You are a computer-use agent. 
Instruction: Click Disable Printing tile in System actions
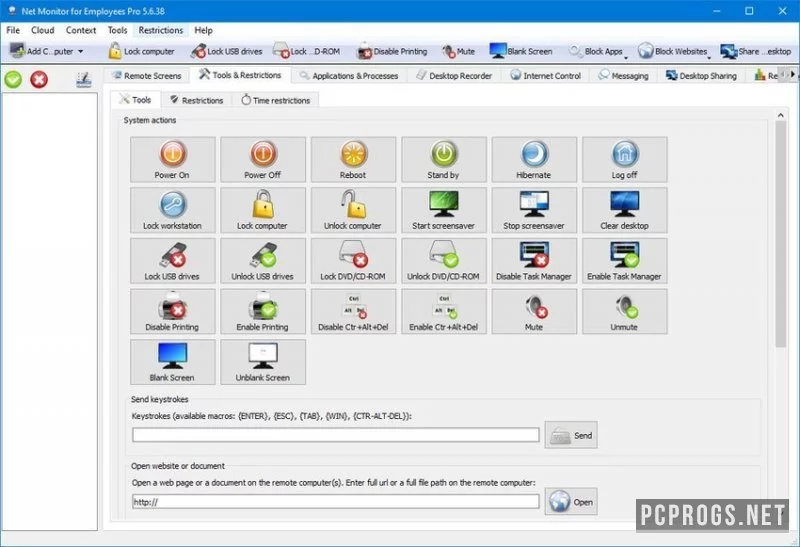point(172,311)
